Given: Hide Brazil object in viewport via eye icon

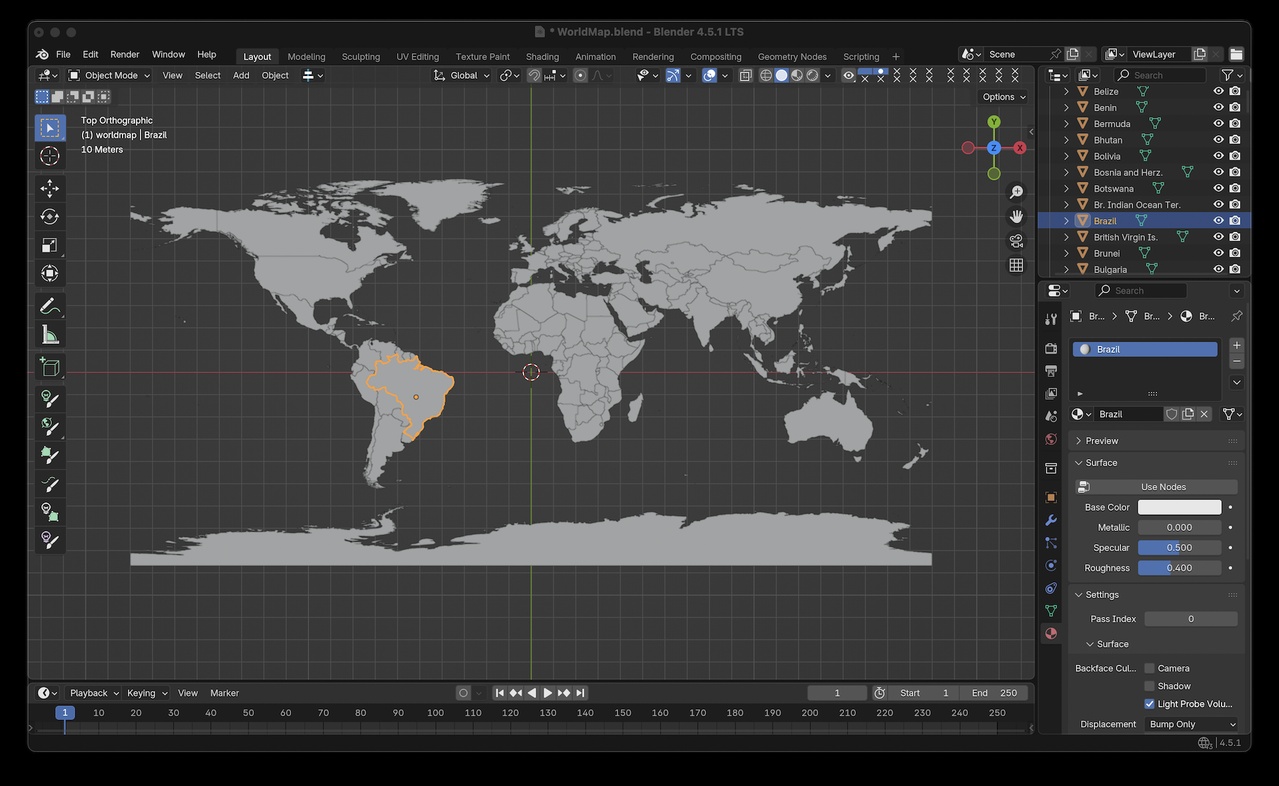Looking at the screenshot, I should pyautogui.click(x=1218, y=221).
